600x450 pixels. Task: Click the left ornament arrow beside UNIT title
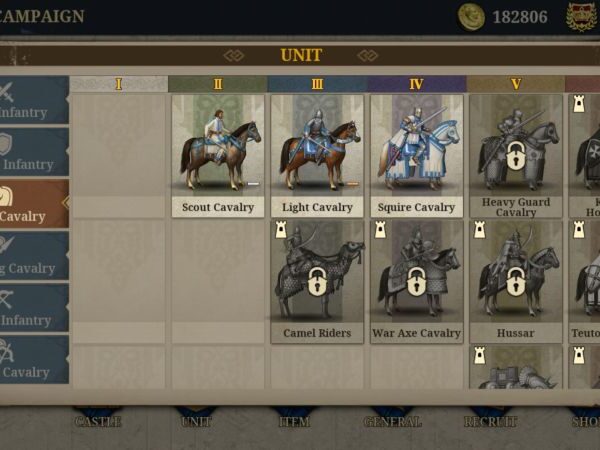pos(234,55)
